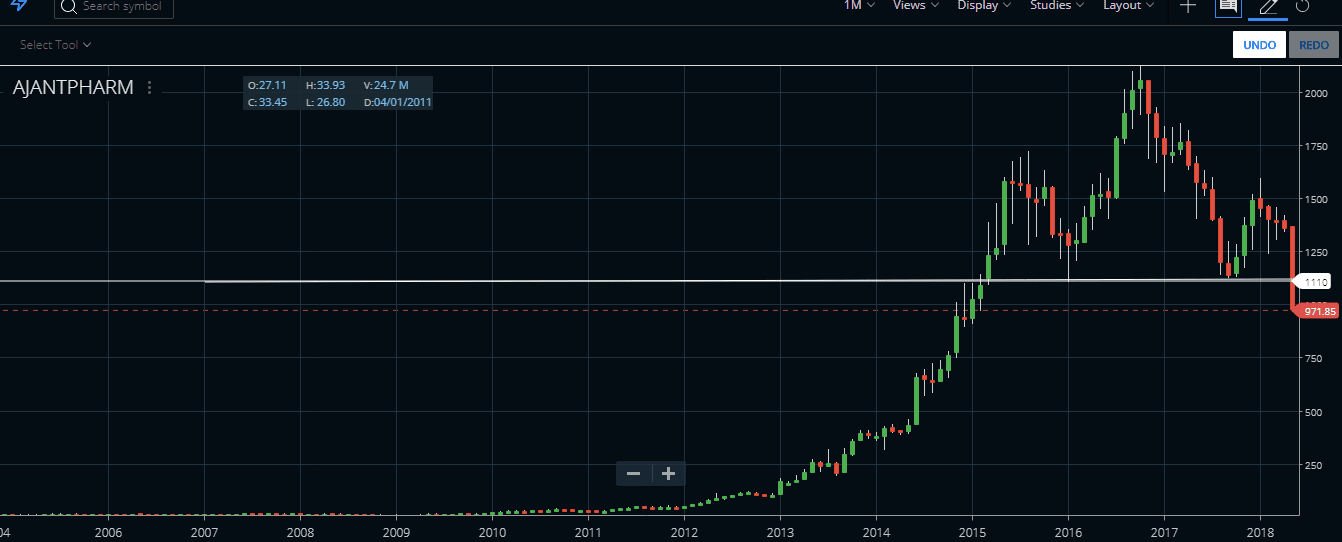Click the C:33.45 close value

(x=267, y=102)
